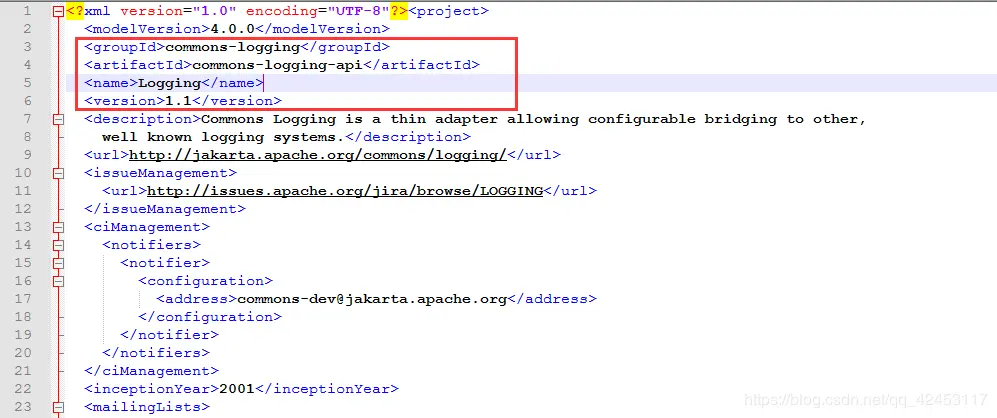997x418 pixels.
Task: Collapse the notifiers fold marker on line 14
Action: coord(58,245)
